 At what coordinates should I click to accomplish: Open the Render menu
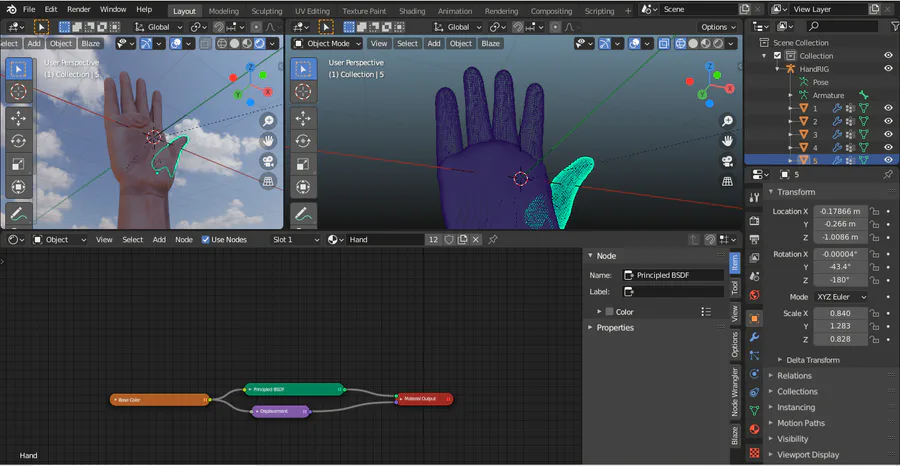(x=79, y=10)
